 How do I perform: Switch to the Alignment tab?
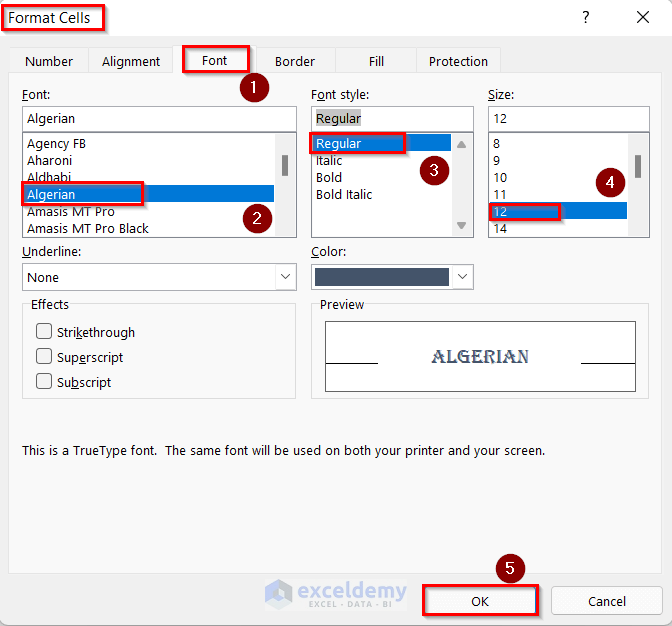pyautogui.click(x=131, y=61)
